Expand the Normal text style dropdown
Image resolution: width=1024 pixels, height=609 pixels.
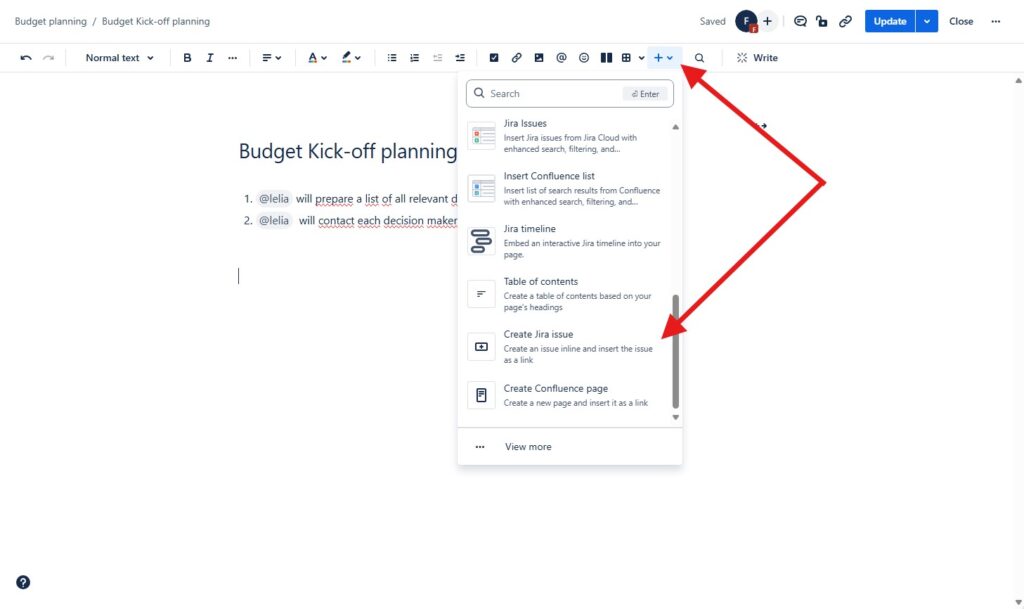coord(117,57)
